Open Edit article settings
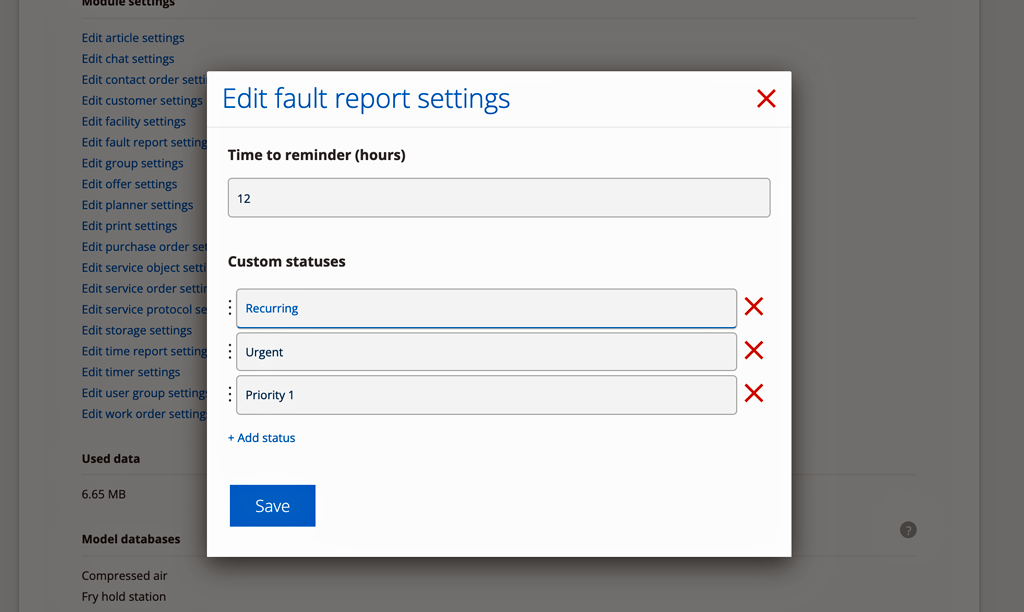1024x612 pixels. point(133,38)
